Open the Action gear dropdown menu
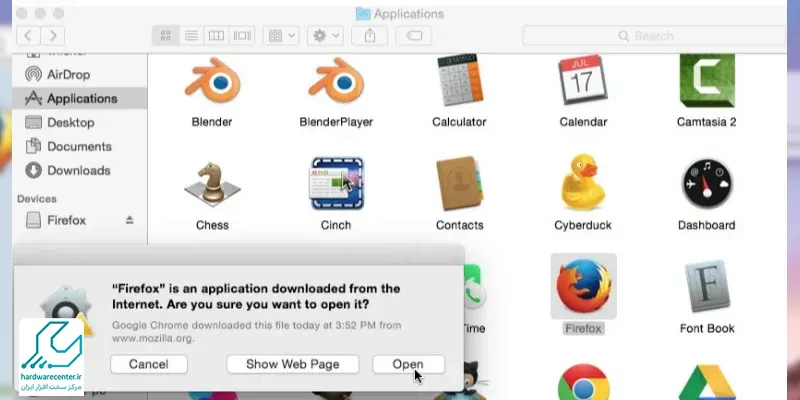The width and height of the screenshot is (800, 400). click(x=326, y=35)
